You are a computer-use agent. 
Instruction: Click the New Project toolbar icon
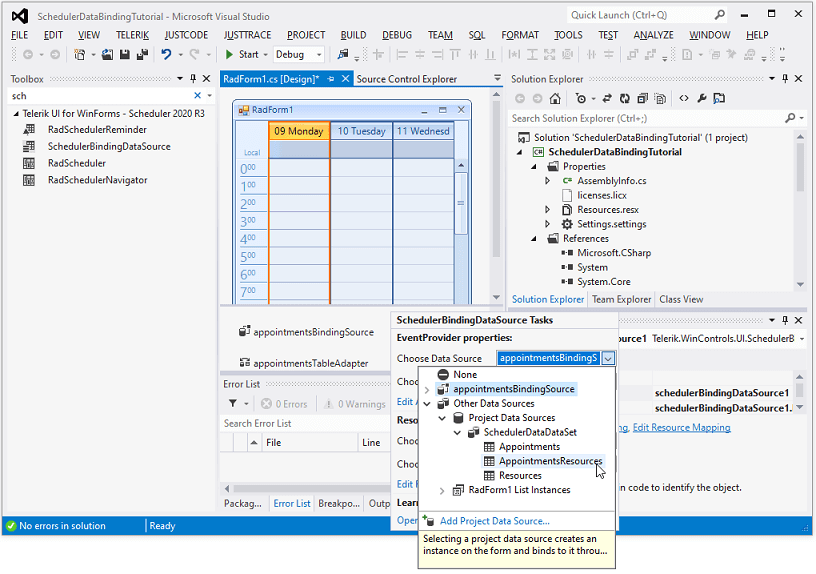point(79,54)
